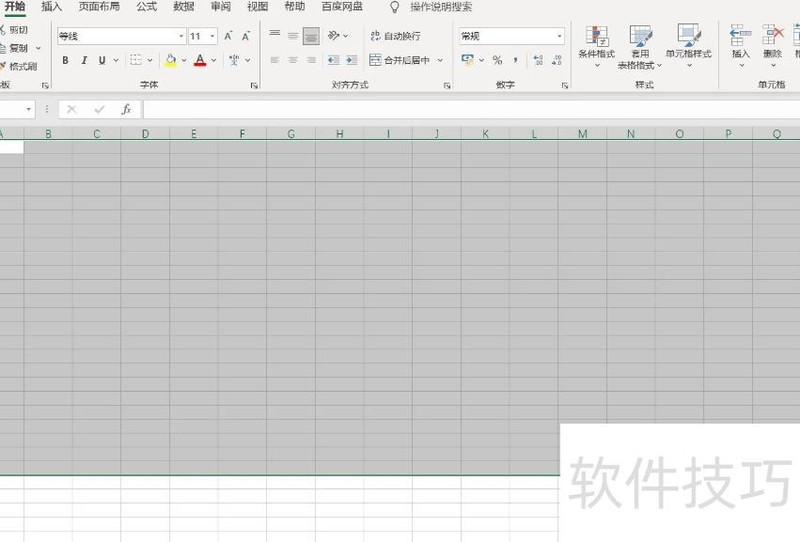Open number format dialog launcher
Viewport: 800px width, 542px height.
click(565, 86)
